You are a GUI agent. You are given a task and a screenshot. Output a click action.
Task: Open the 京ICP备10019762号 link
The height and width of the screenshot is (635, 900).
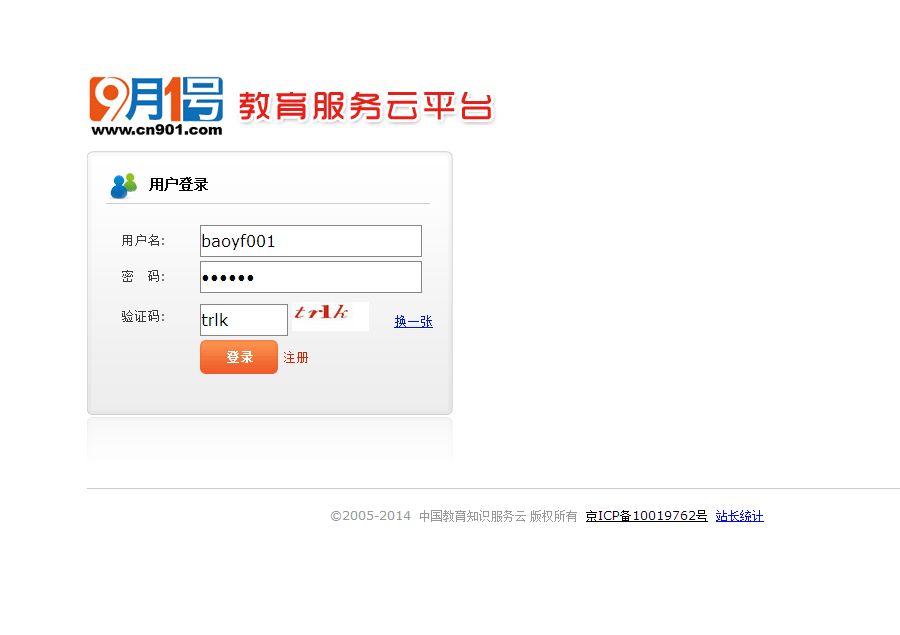pos(646,516)
